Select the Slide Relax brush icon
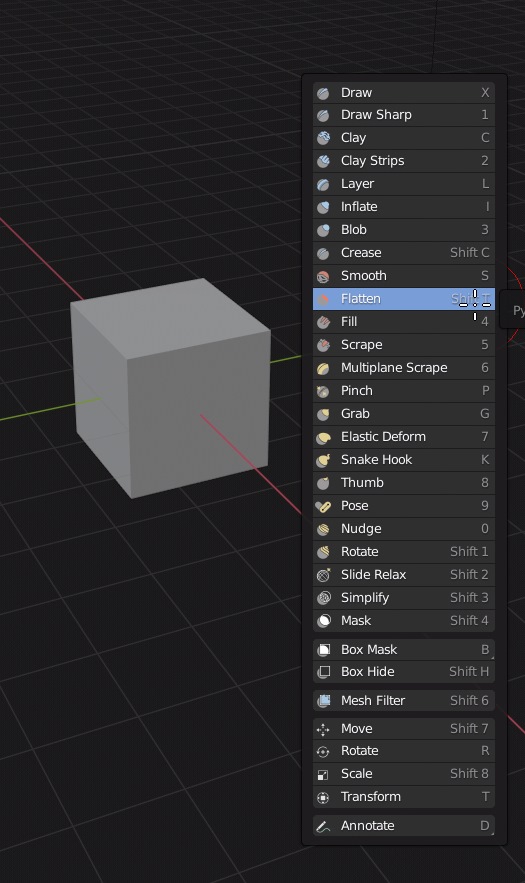The height and width of the screenshot is (883, 525). pos(323,576)
